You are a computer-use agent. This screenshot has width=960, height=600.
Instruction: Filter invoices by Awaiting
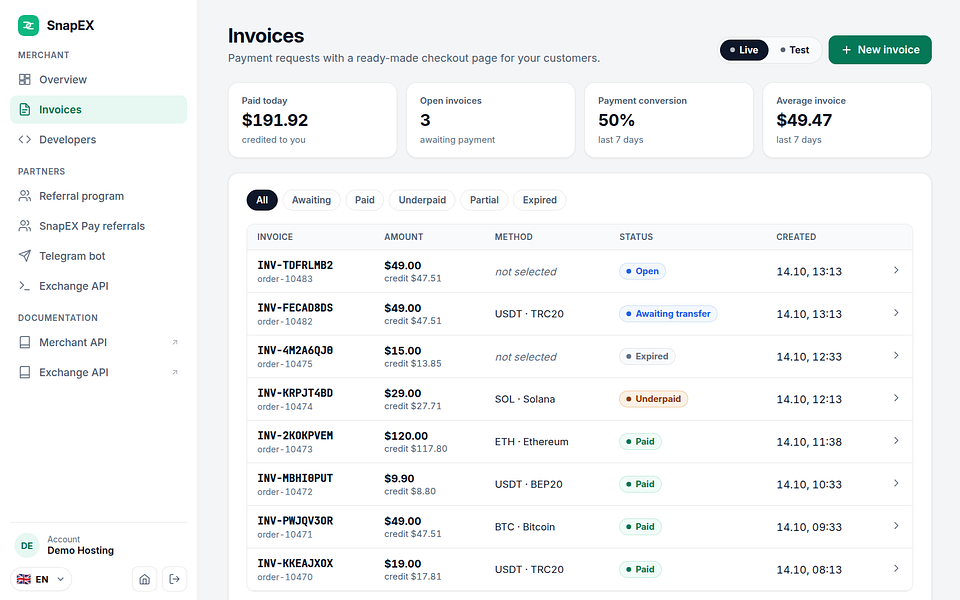(x=311, y=200)
